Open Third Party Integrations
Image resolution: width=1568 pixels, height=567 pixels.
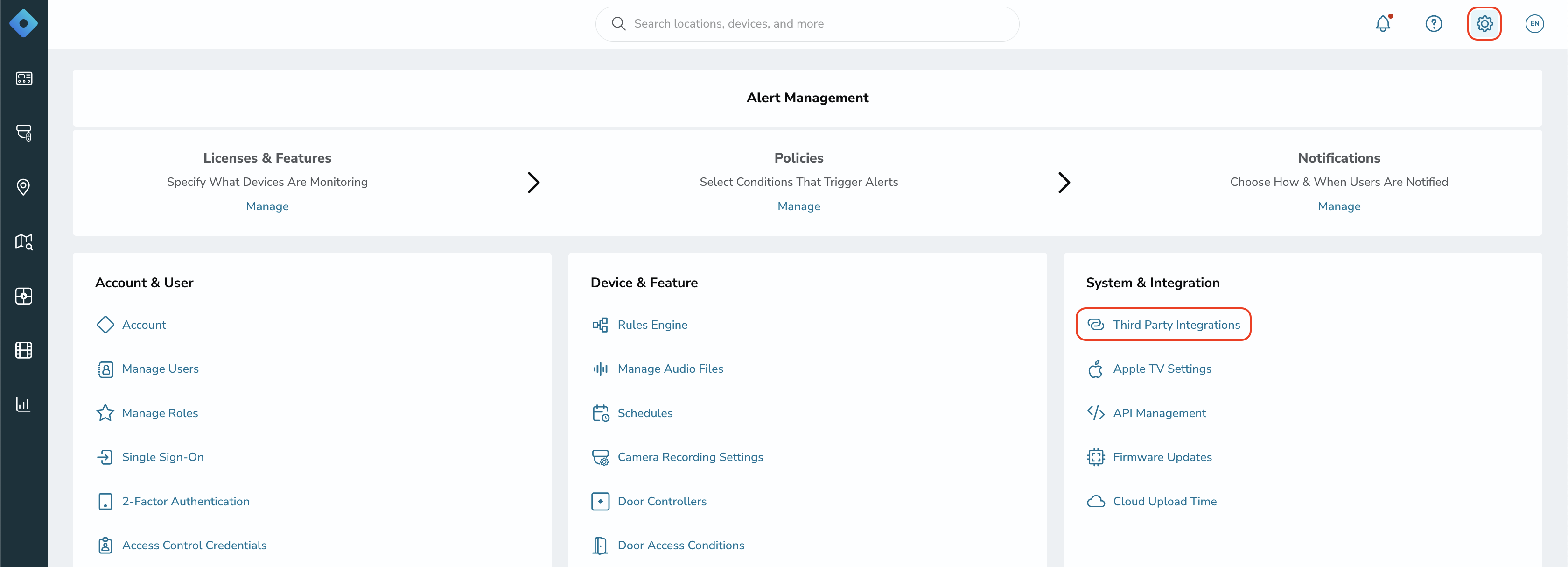point(1162,324)
